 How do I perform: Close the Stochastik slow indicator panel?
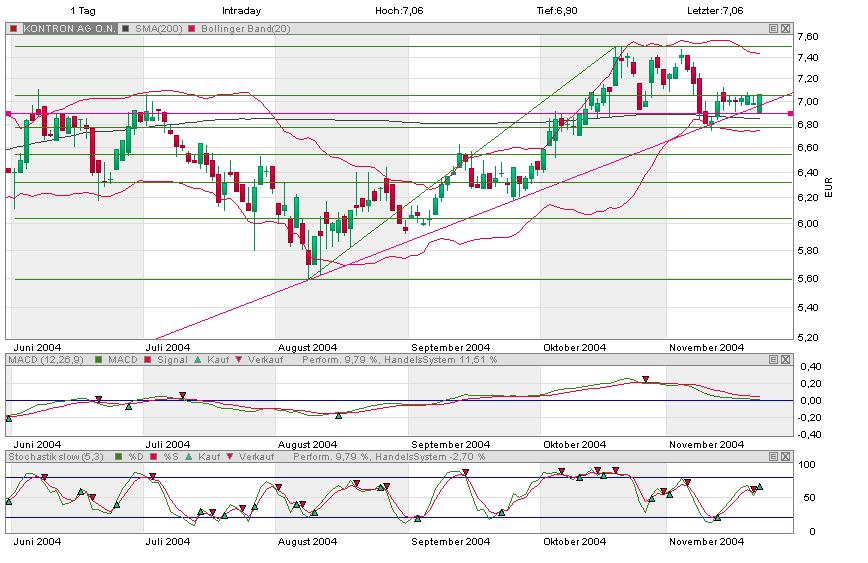tap(786, 456)
